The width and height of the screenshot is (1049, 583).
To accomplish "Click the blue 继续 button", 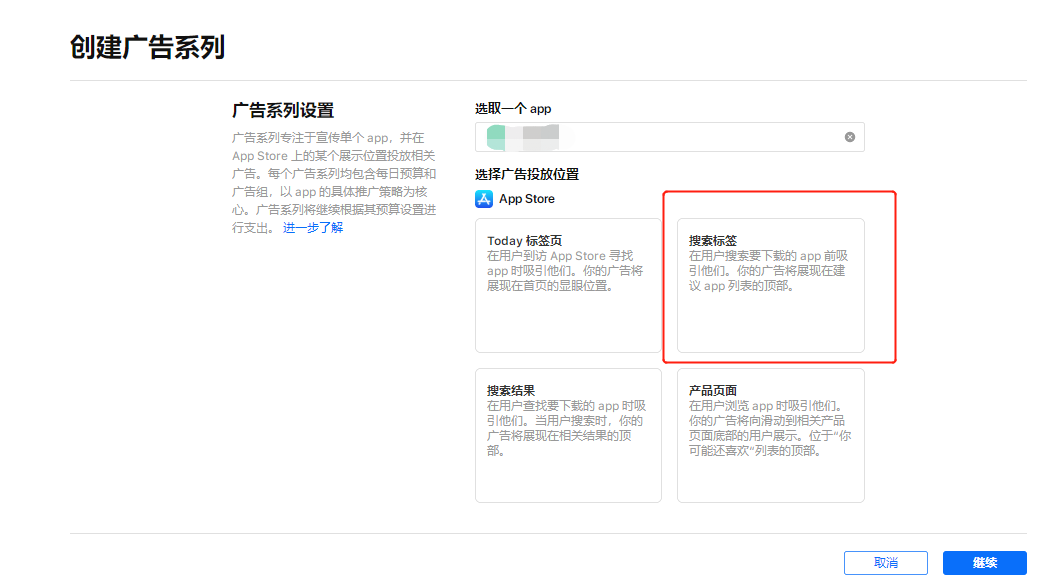I will [x=985, y=563].
